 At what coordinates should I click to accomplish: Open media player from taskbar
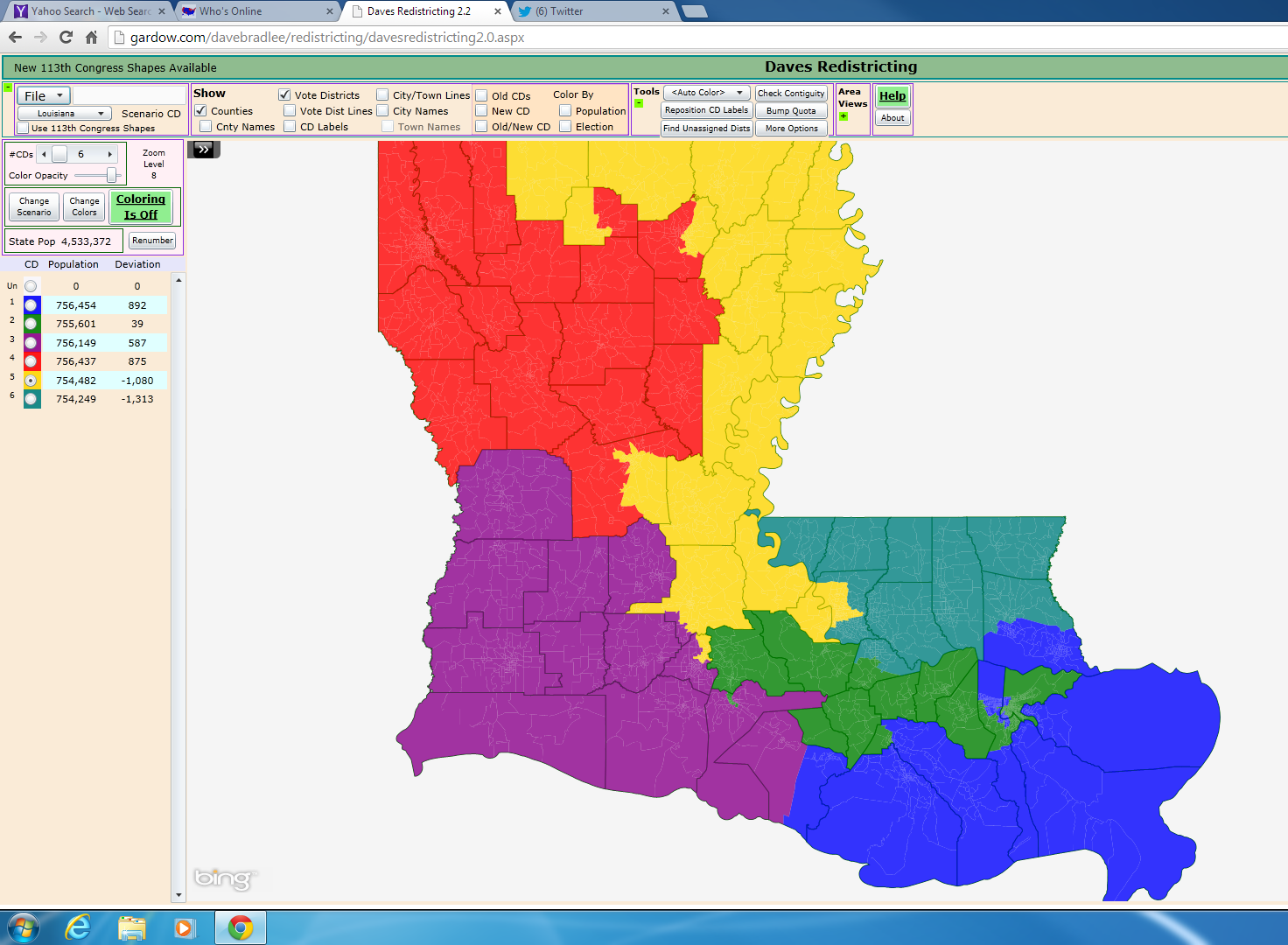tap(185, 927)
